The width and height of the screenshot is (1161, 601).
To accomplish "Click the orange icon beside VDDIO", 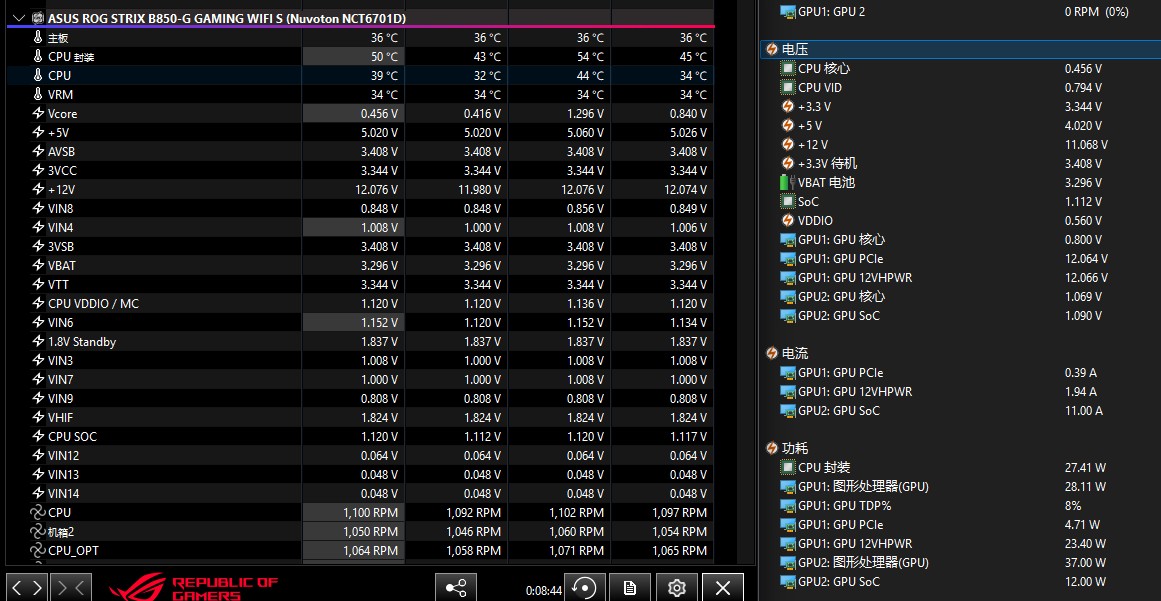I will click(788, 221).
